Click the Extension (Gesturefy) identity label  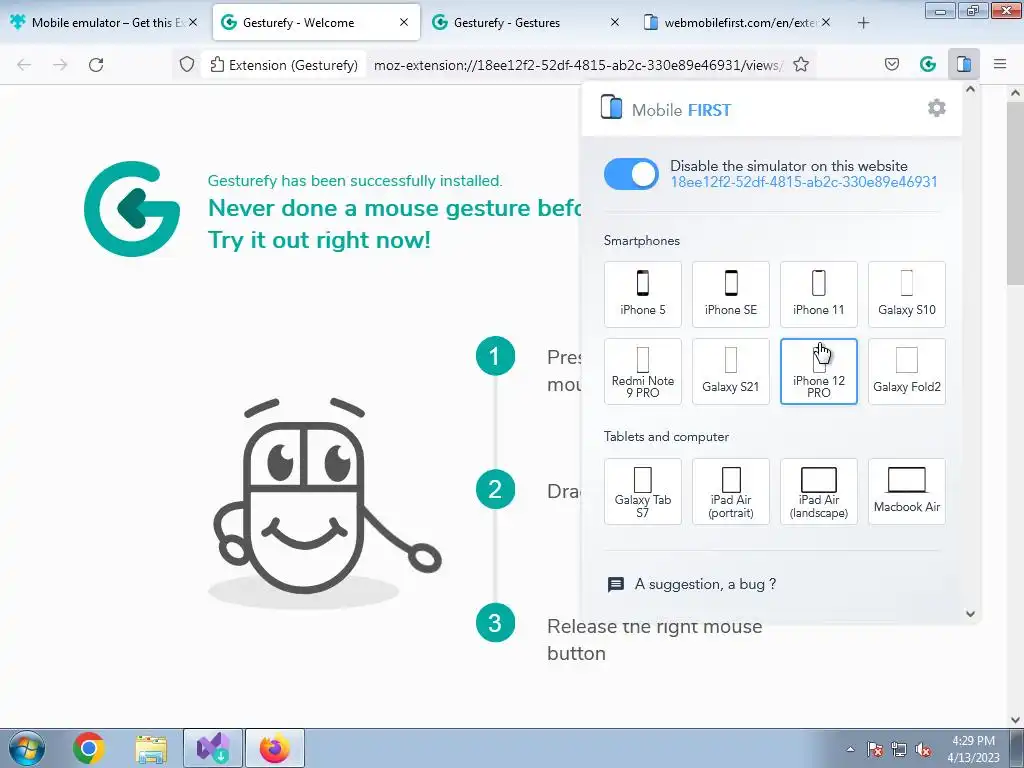pos(283,65)
